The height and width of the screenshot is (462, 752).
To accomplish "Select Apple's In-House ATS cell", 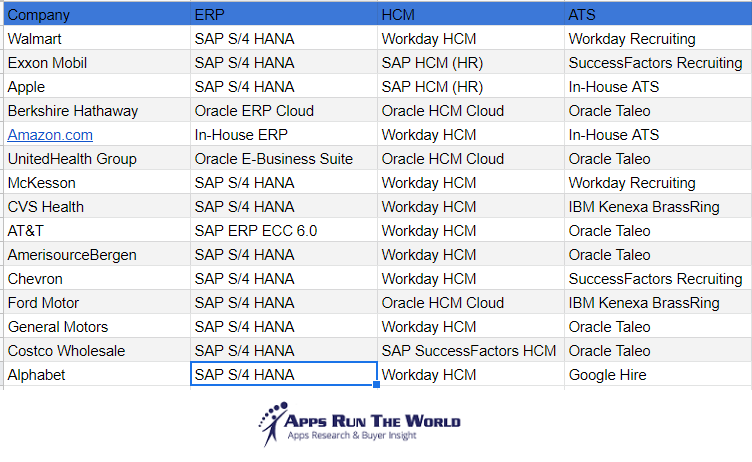I will (658, 86).
